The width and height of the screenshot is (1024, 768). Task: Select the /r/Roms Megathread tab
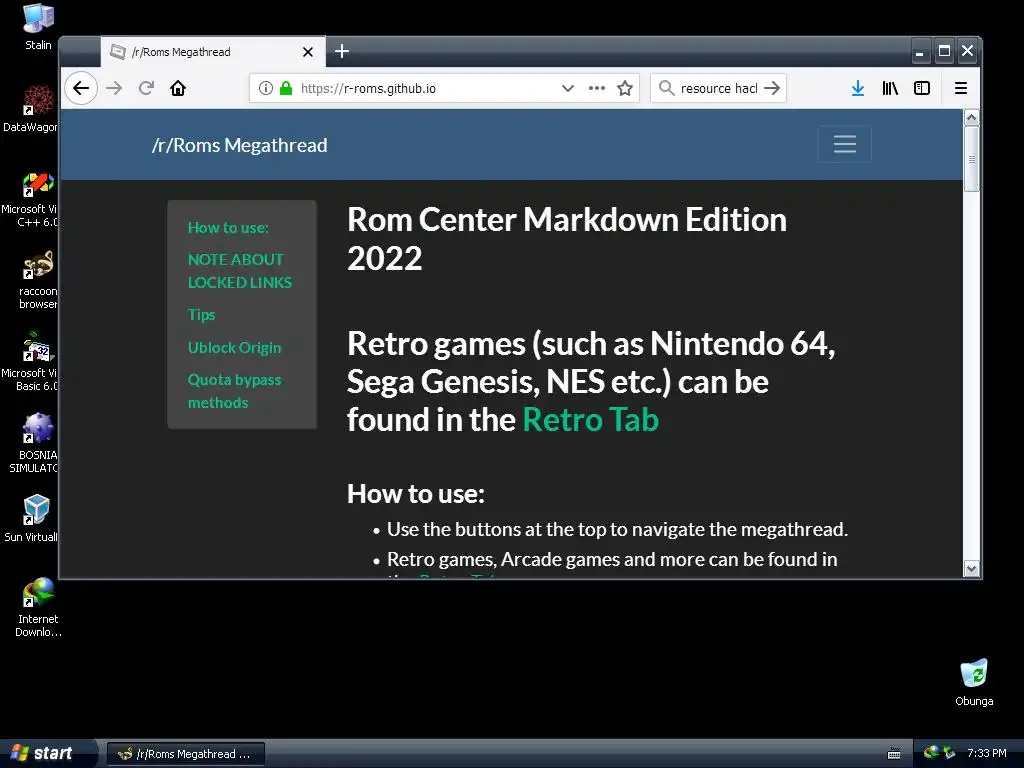point(213,52)
